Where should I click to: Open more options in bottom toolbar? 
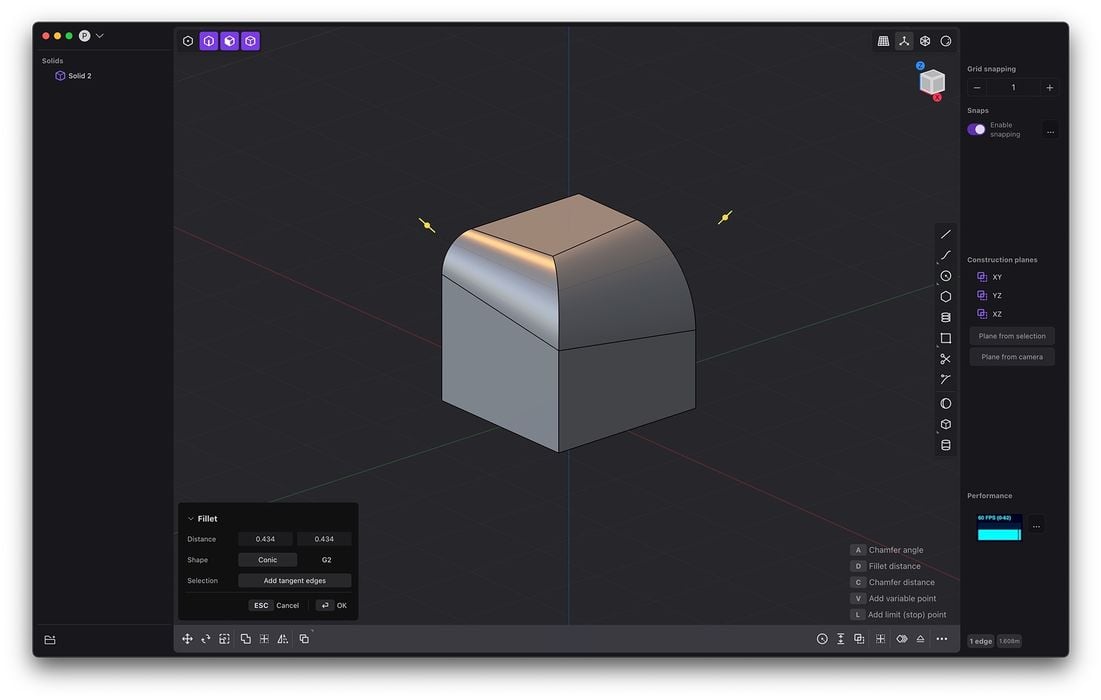pos(941,639)
